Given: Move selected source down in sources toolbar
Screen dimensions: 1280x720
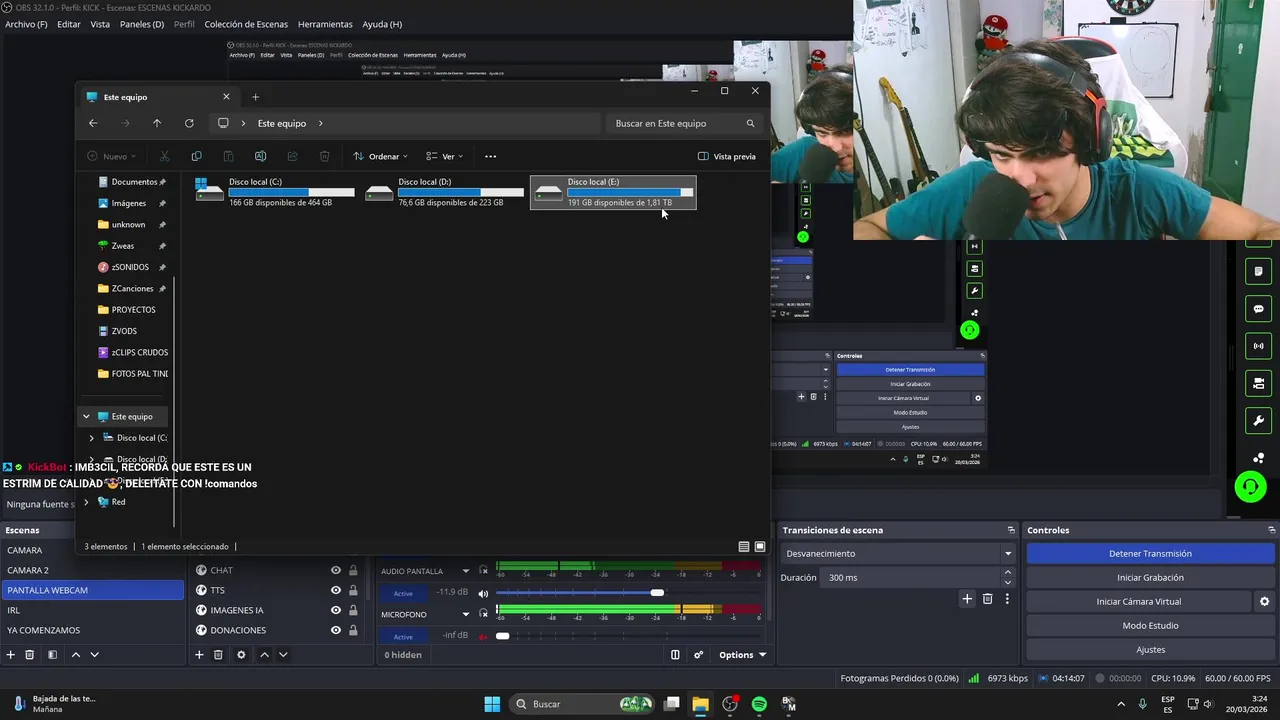Looking at the screenshot, I should click(x=283, y=655).
